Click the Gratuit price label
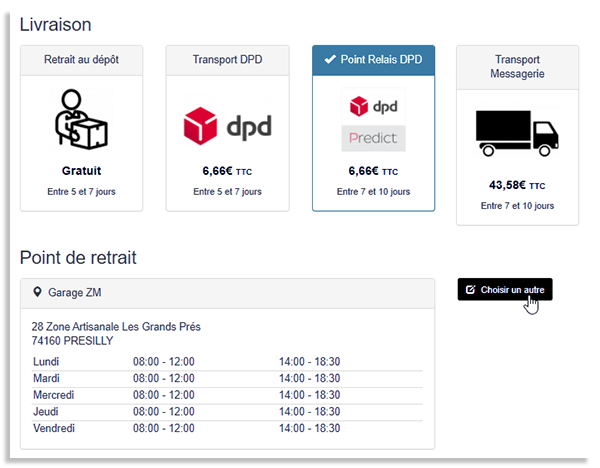Screen dimensions: 600x468 (x=81, y=171)
